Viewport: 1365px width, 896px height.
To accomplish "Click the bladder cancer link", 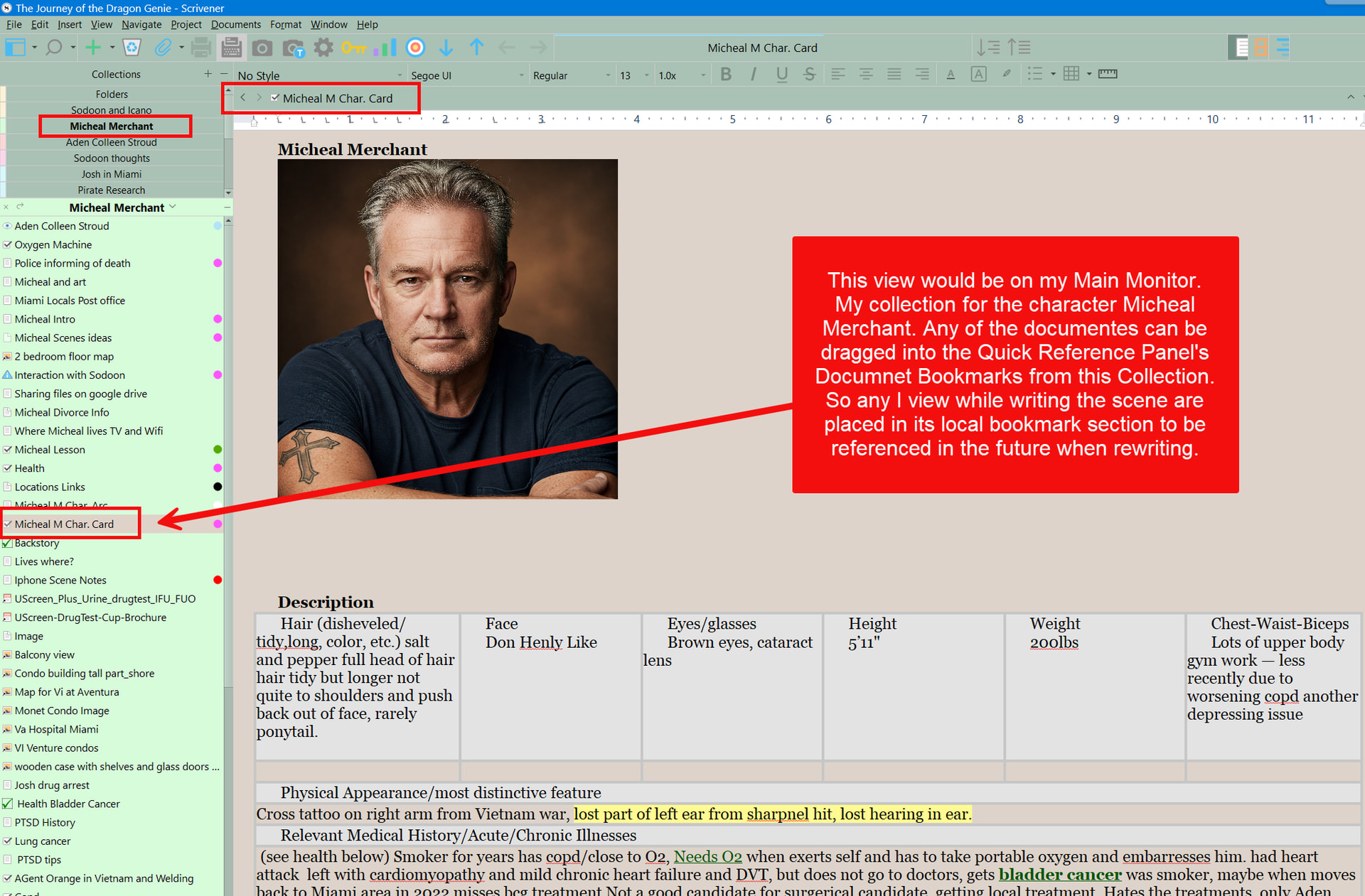I will point(1059,875).
